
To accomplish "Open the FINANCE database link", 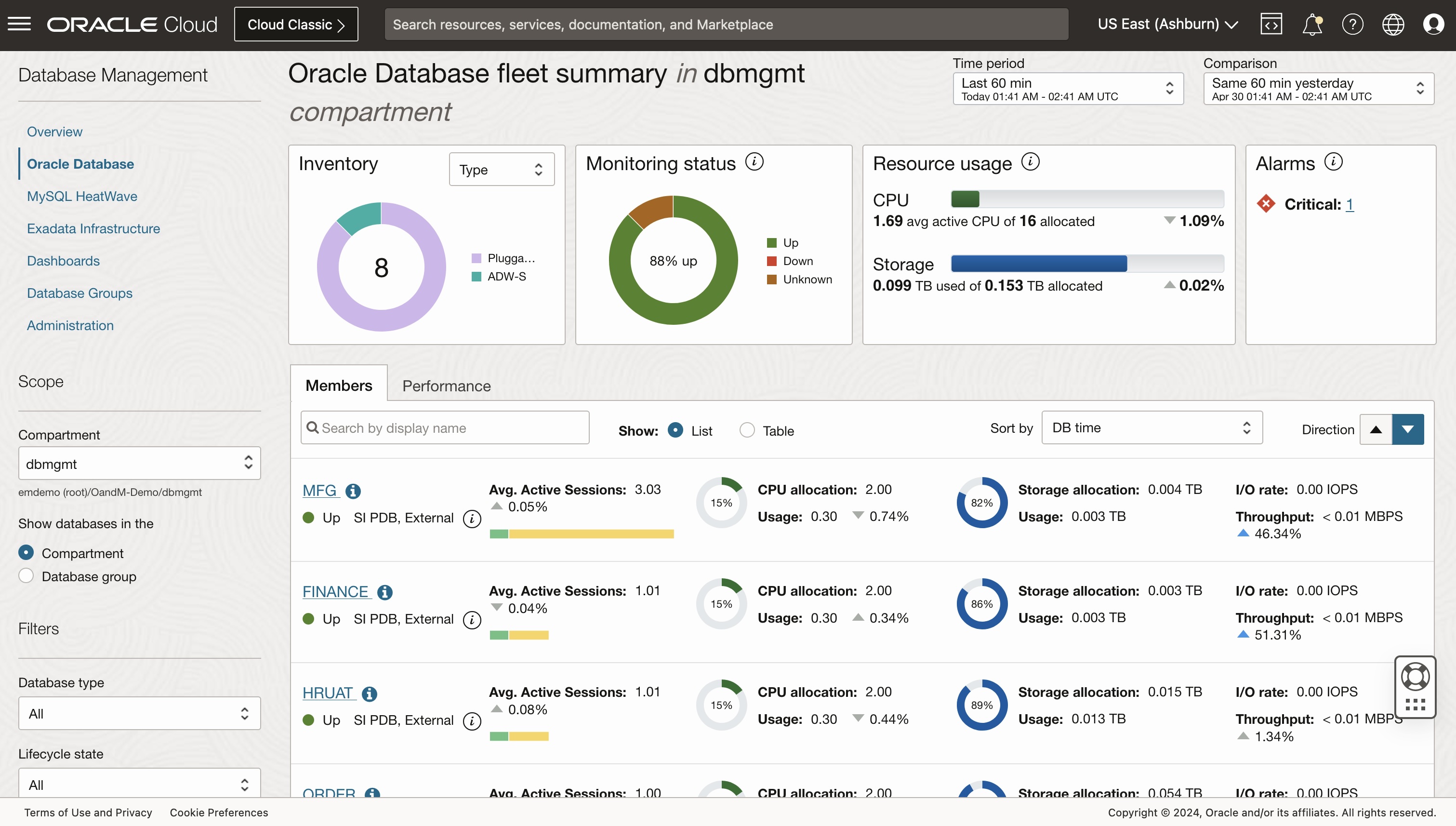I will (335, 592).
